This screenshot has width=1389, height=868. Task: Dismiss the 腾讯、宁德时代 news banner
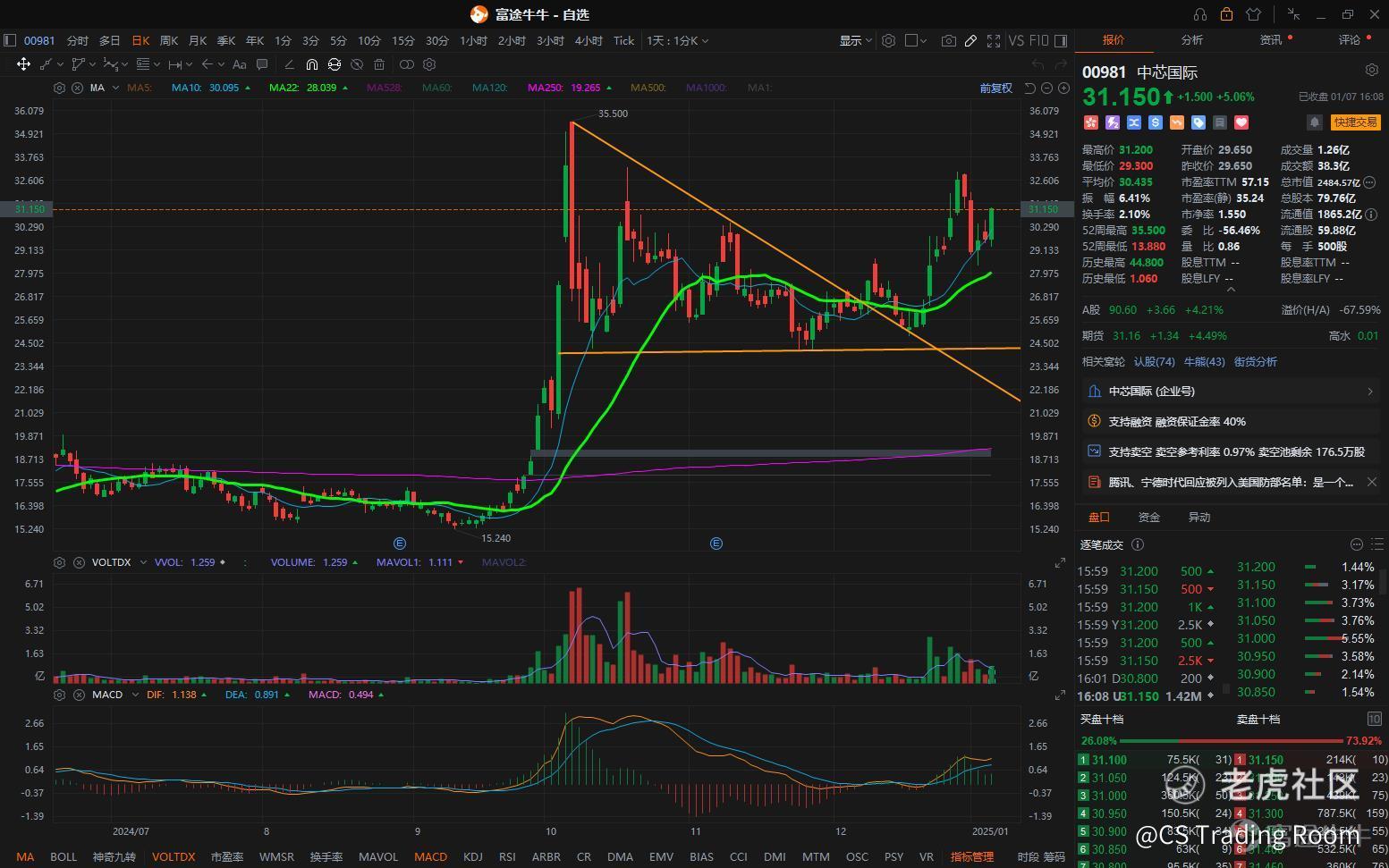(1371, 482)
